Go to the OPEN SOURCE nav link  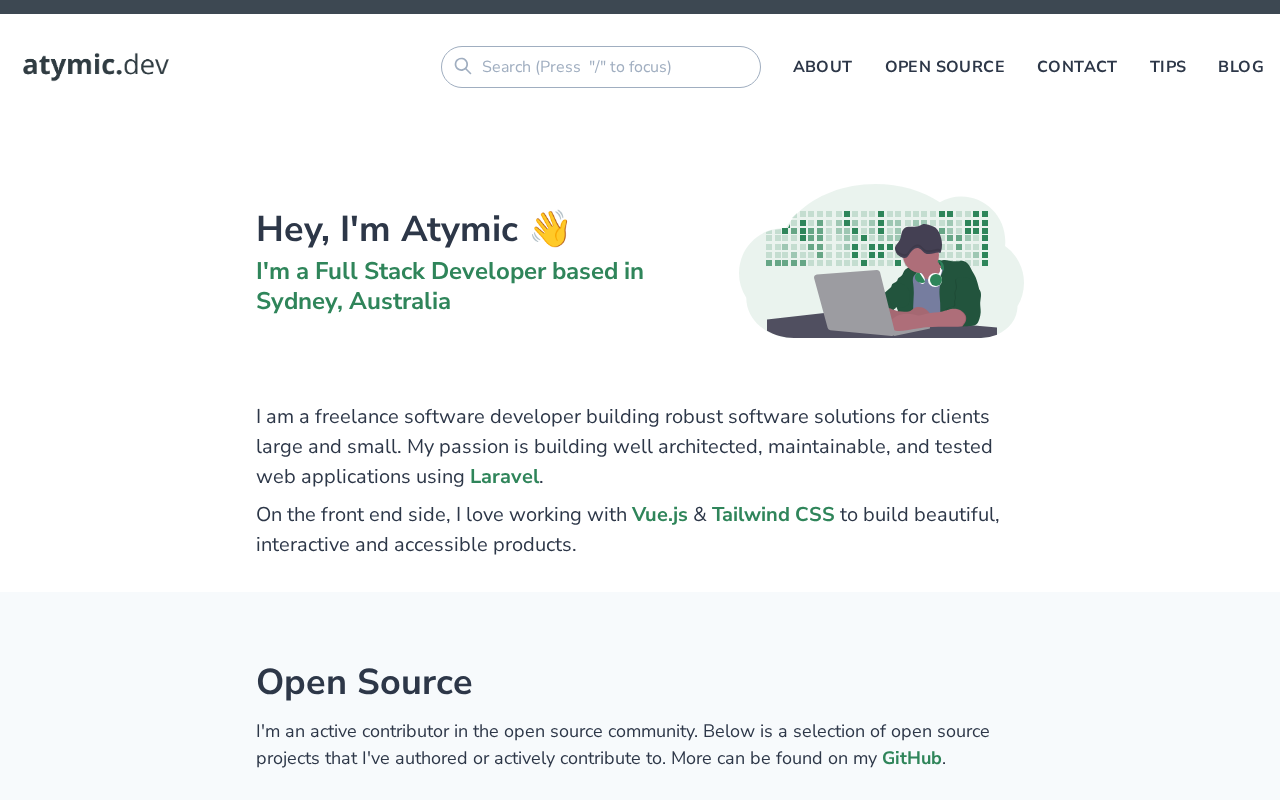(944, 67)
